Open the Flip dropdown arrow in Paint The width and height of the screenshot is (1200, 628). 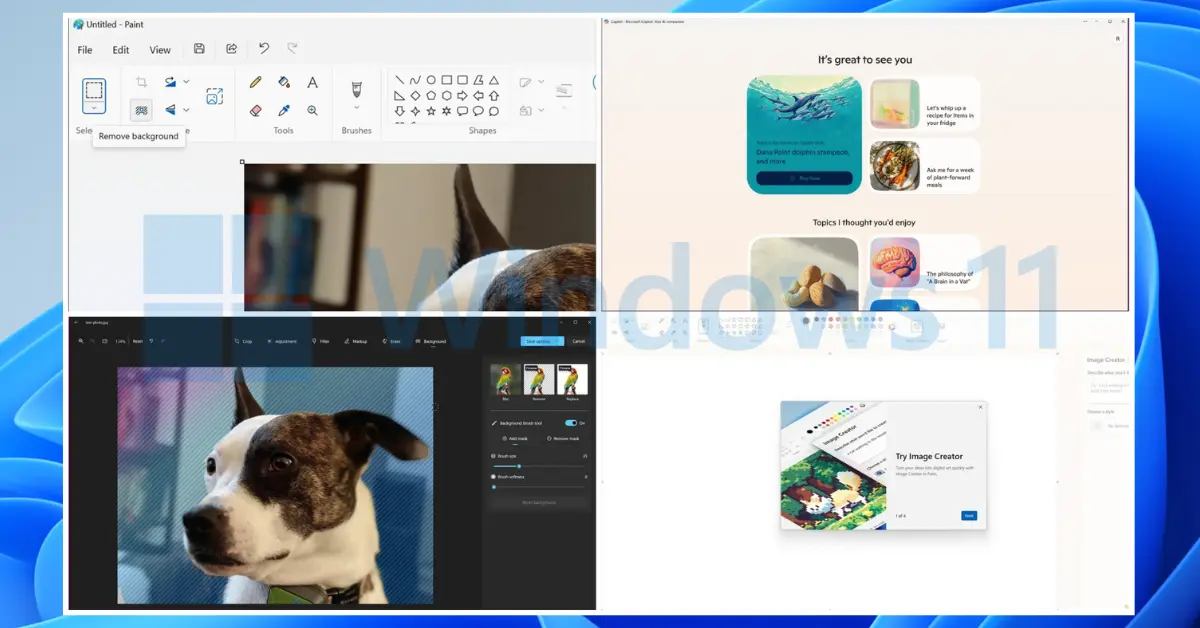[186, 110]
